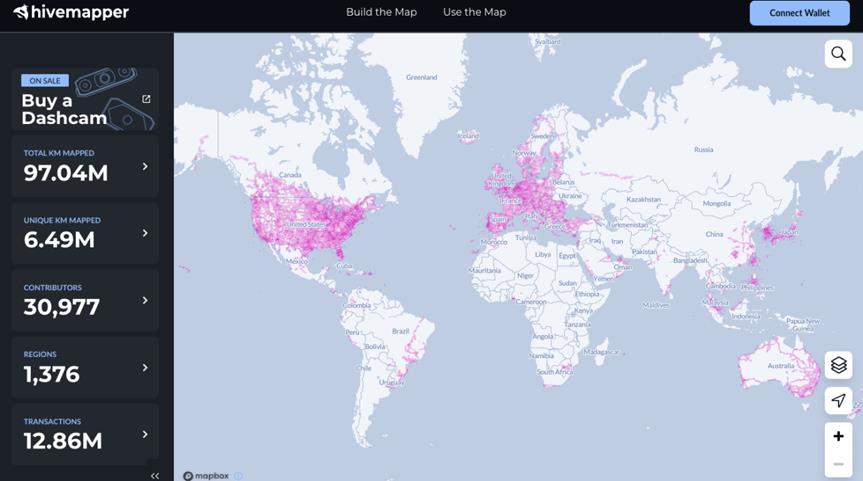Select 6.49M unique km value
863x481 pixels.
tap(59, 240)
